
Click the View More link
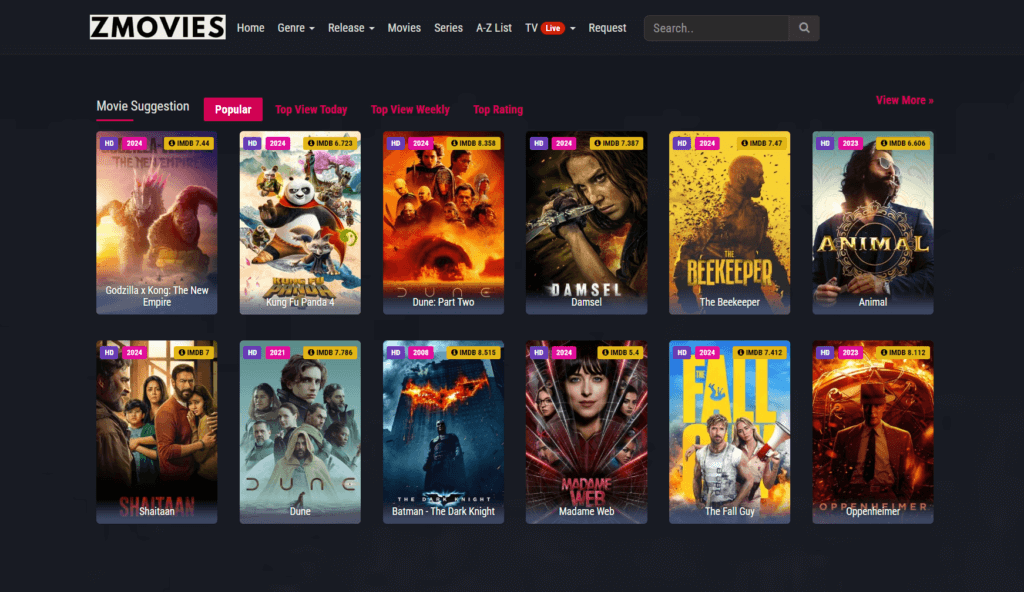tap(904, 100)
